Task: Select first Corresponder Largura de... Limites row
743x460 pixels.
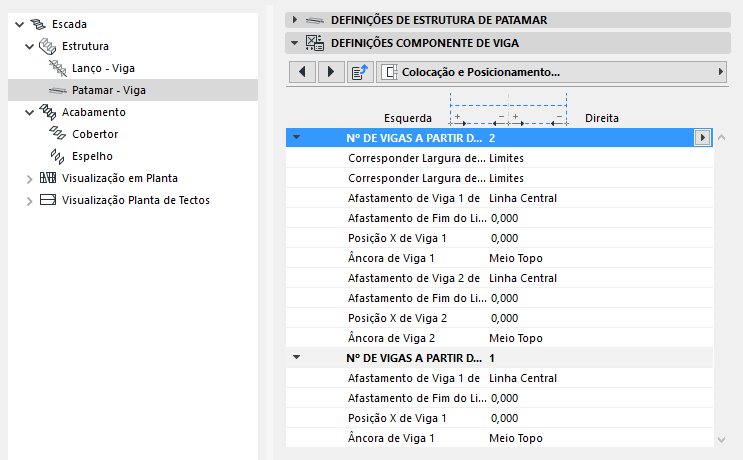Action: pyautogui.click(x=499, y=158)
